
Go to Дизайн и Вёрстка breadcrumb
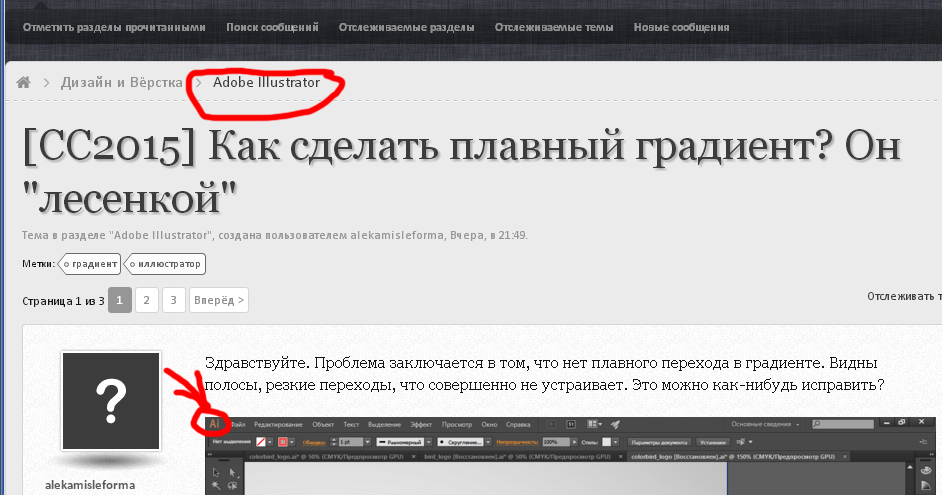(121, 82)
